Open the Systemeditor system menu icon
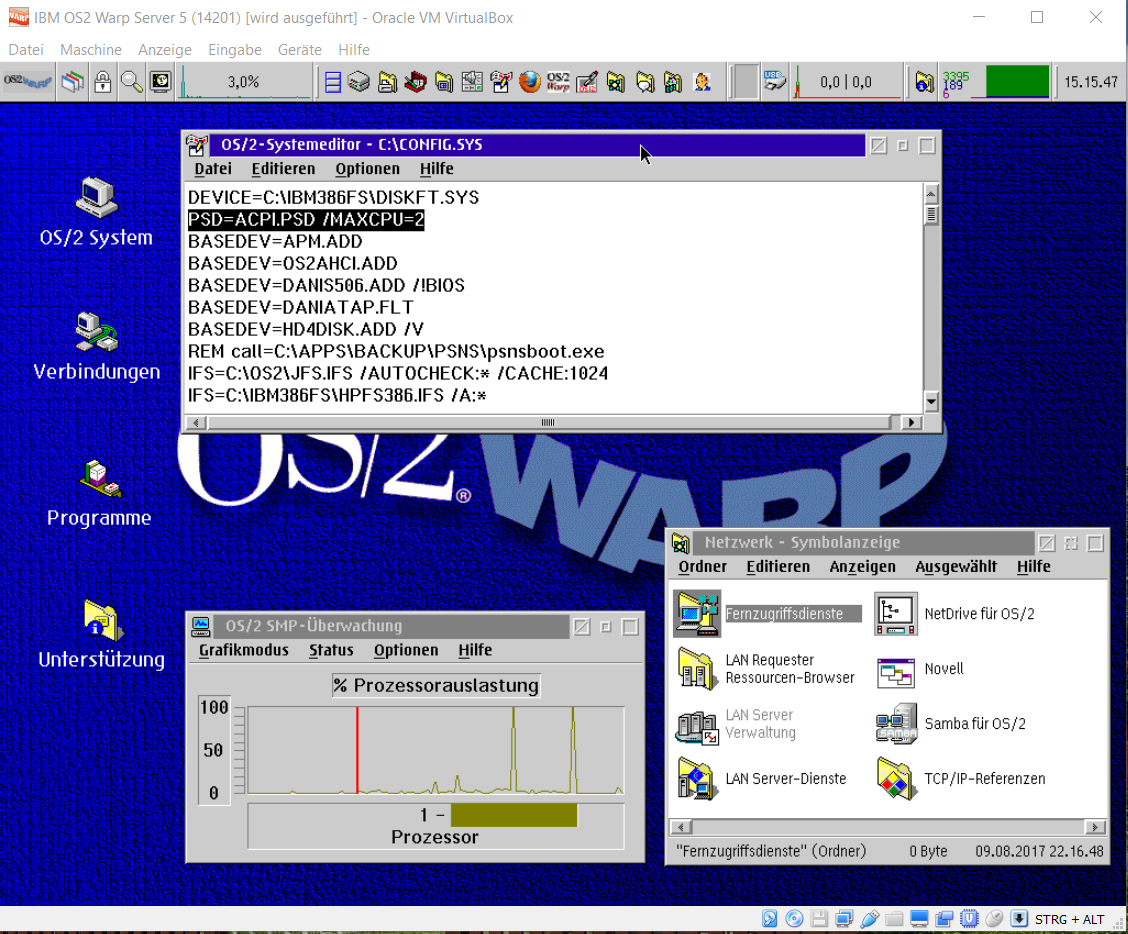Image resolution: width=1128 pixels, height=934 pixels. pos(197,145)
